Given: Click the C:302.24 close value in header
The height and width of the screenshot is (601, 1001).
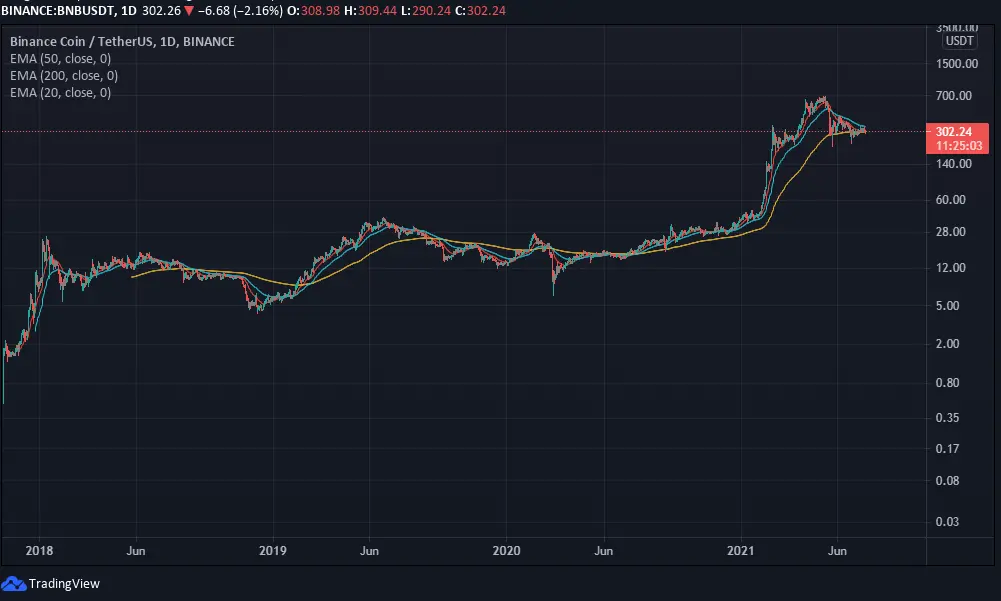Looking at the screenshot, I should click(480, 11).
